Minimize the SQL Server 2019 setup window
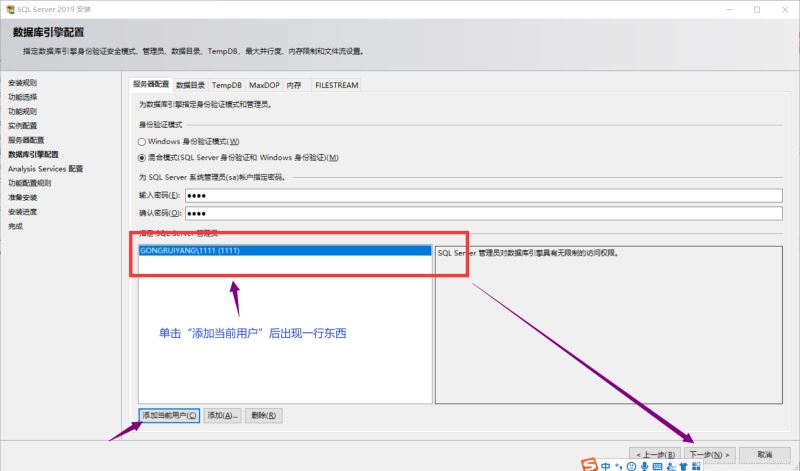800x471 pixels. coord(730,9)
